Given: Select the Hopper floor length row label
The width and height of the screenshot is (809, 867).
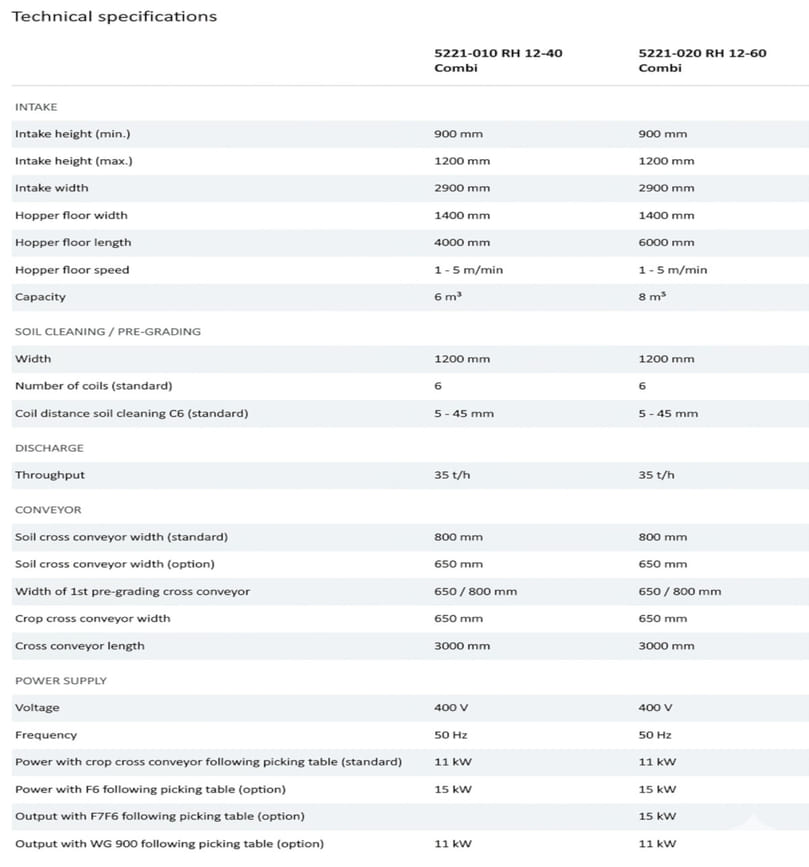Looking at the screenshot, I should point(73,242).
